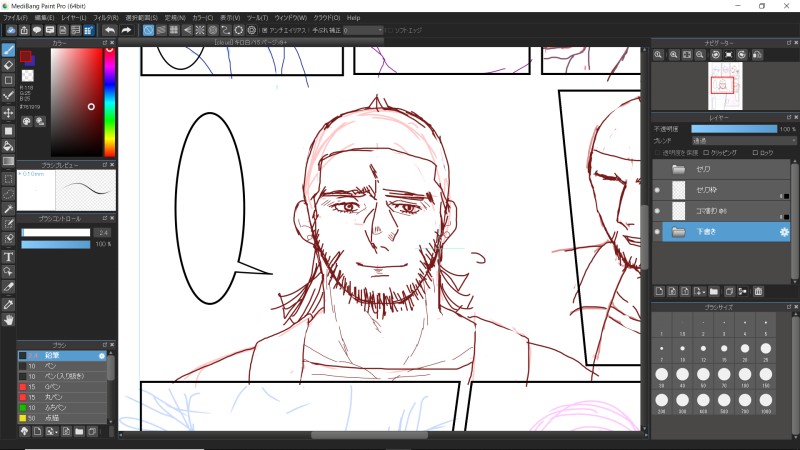Select the Bucket fill tool
Screen dimensions: 800x450
(8, 146)
